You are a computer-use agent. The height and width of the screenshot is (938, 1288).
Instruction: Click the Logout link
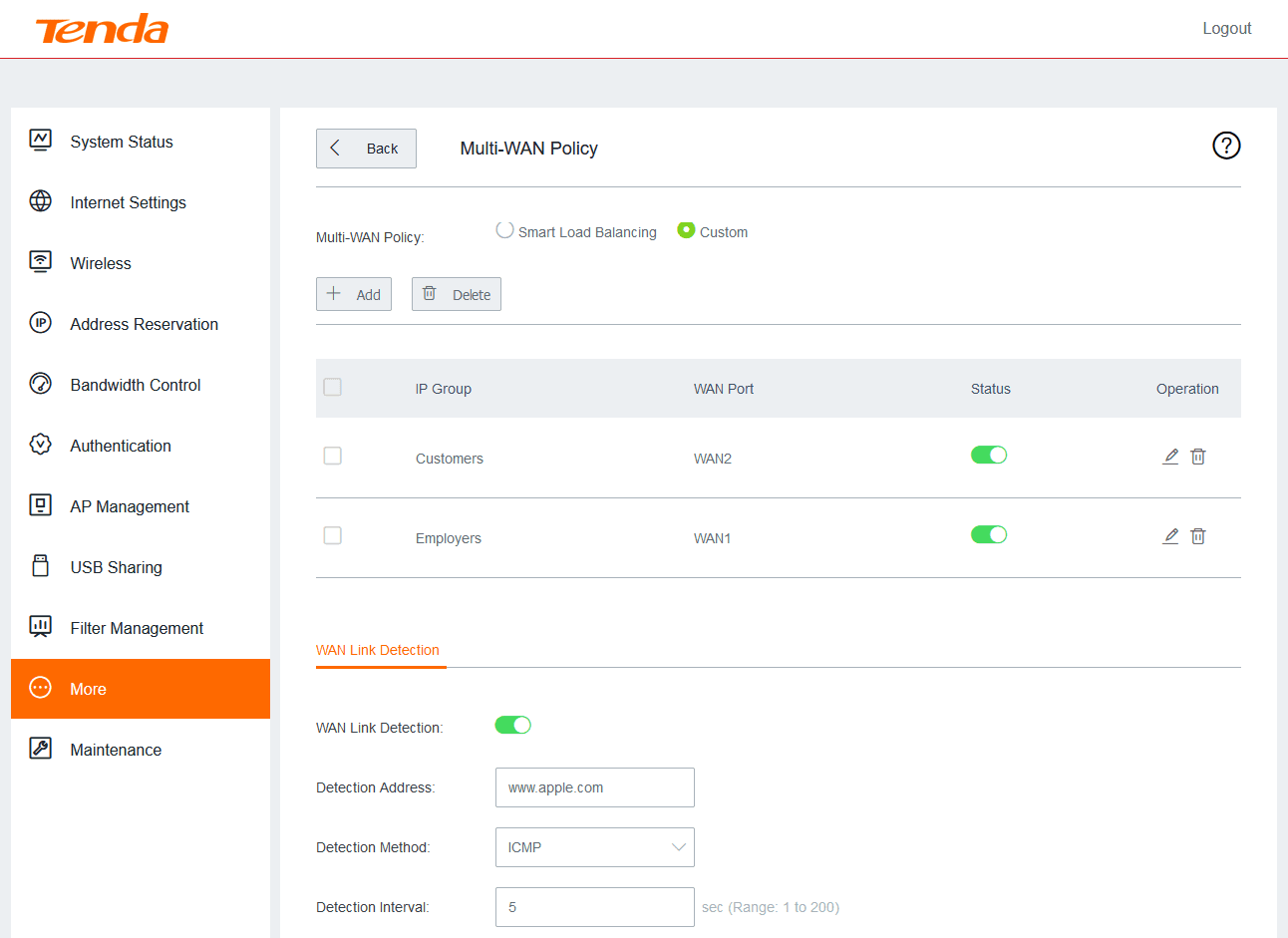pos(1227,28)
